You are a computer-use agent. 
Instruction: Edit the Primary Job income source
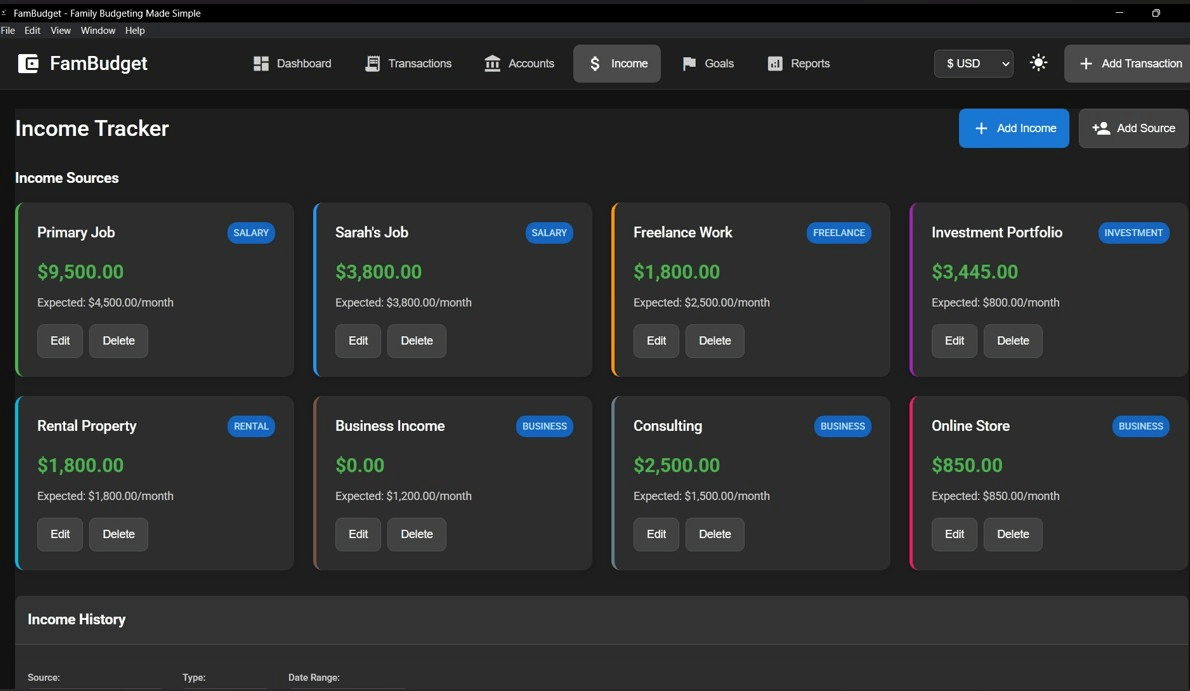tap(59, 340)
